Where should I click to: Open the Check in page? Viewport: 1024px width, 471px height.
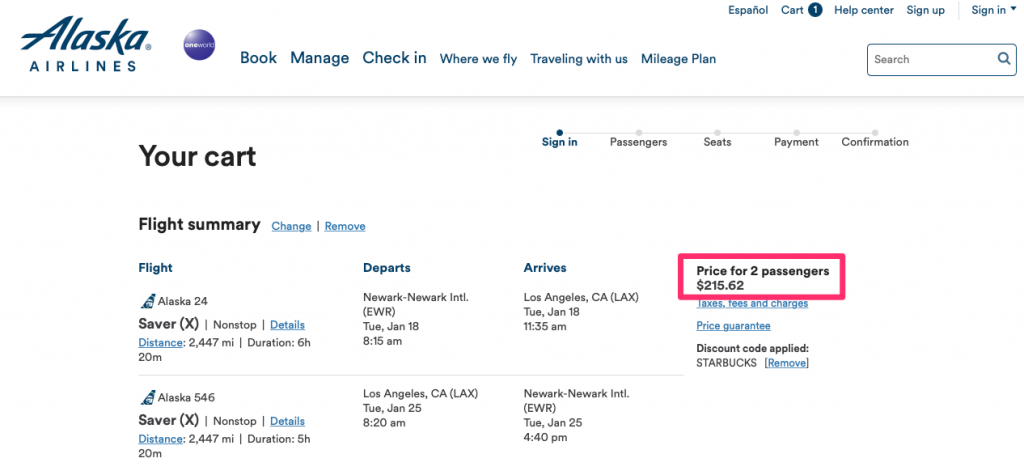coord(394,58)
